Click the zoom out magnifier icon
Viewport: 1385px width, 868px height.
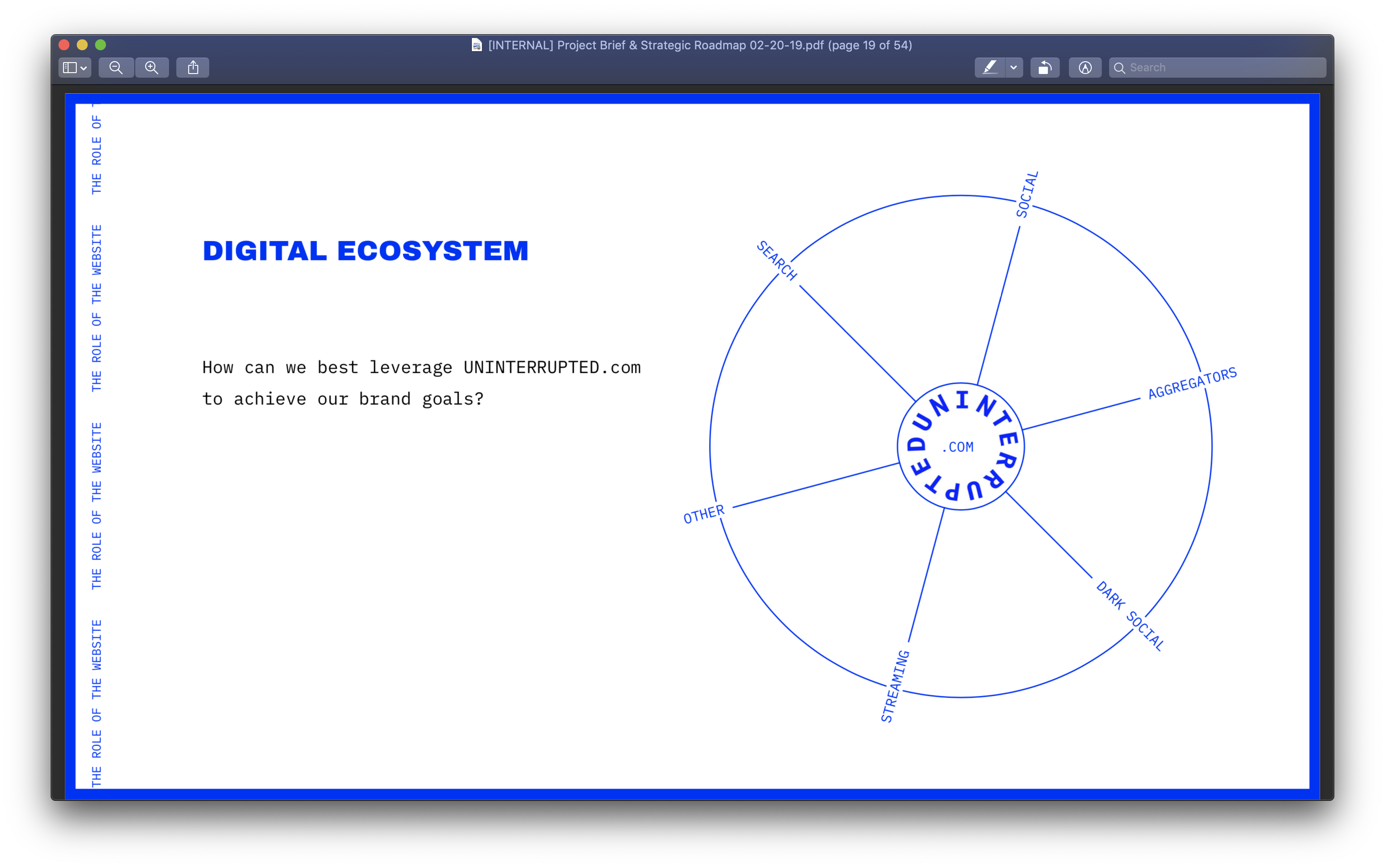click(116, 68)
